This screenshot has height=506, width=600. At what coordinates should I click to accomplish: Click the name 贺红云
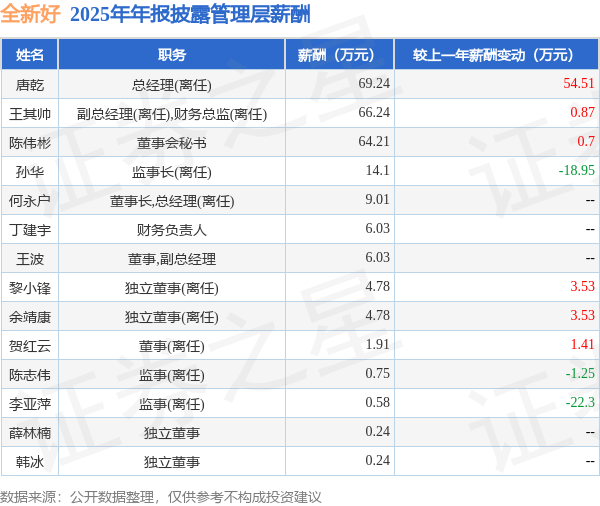(x=30, y=346)
